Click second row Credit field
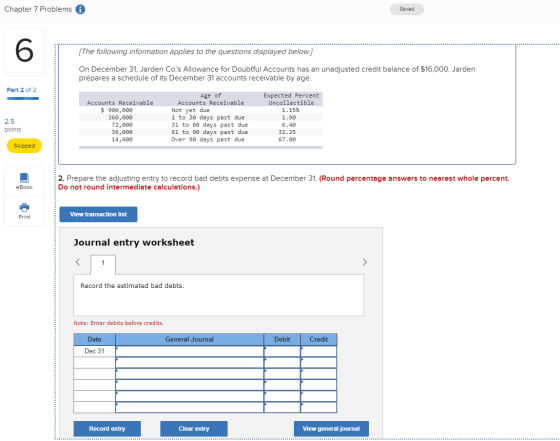This screenshot has width=560, height=441. pos(319,362)
